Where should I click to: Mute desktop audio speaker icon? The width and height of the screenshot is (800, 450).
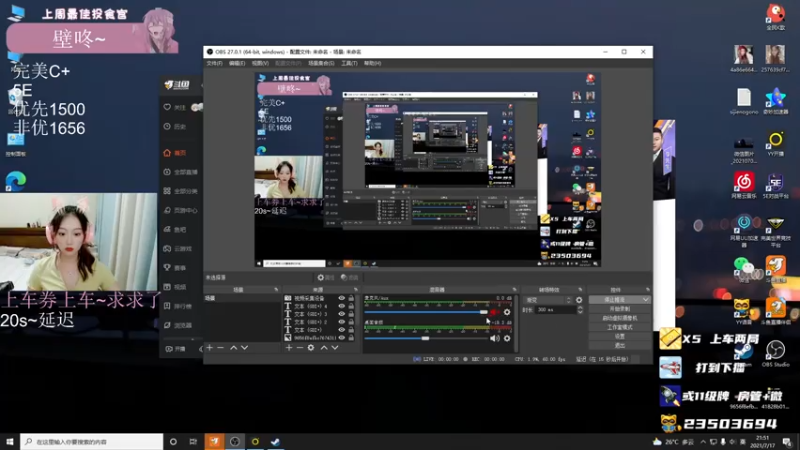click(x=494, y=338)
